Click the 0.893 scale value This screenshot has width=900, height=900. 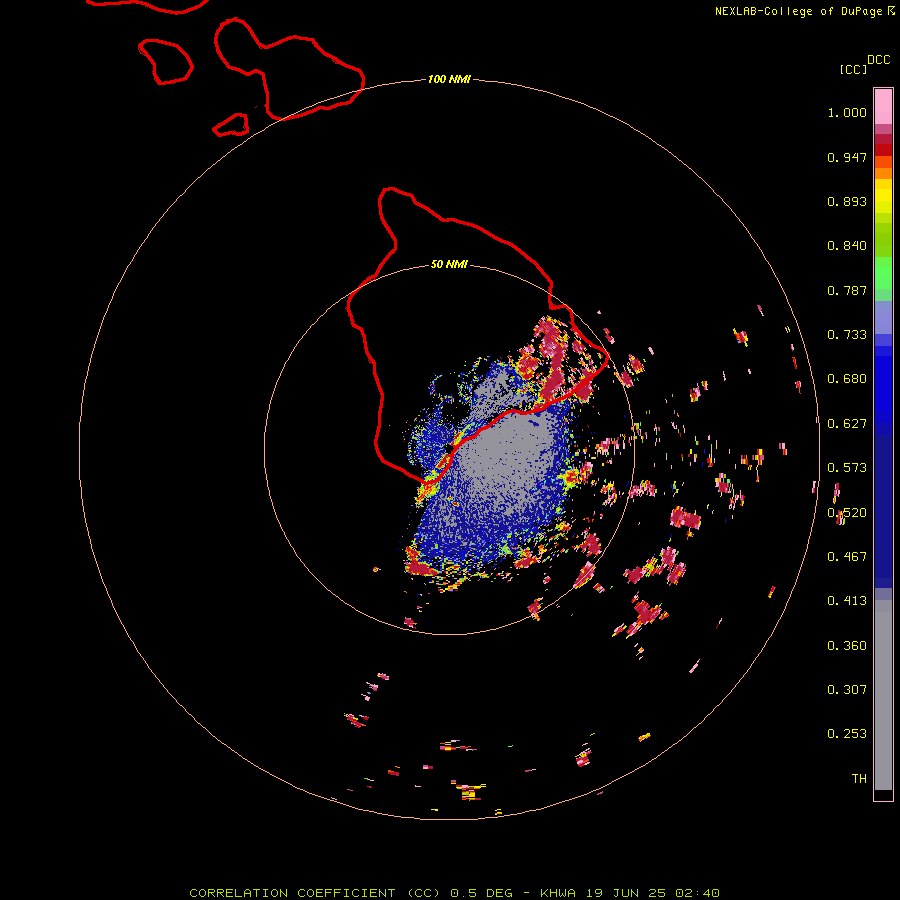847,201
